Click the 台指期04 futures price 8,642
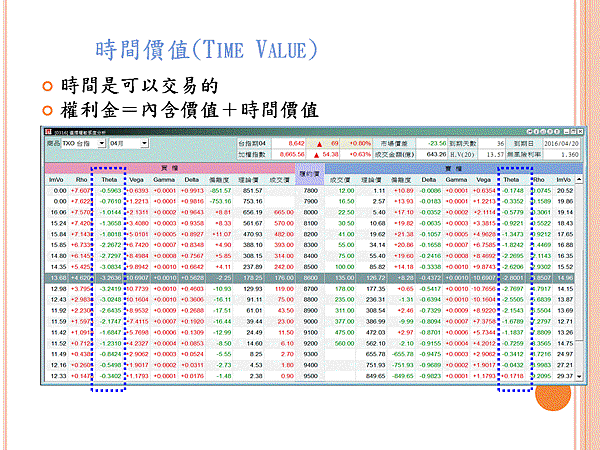 (x=296, y=143)
